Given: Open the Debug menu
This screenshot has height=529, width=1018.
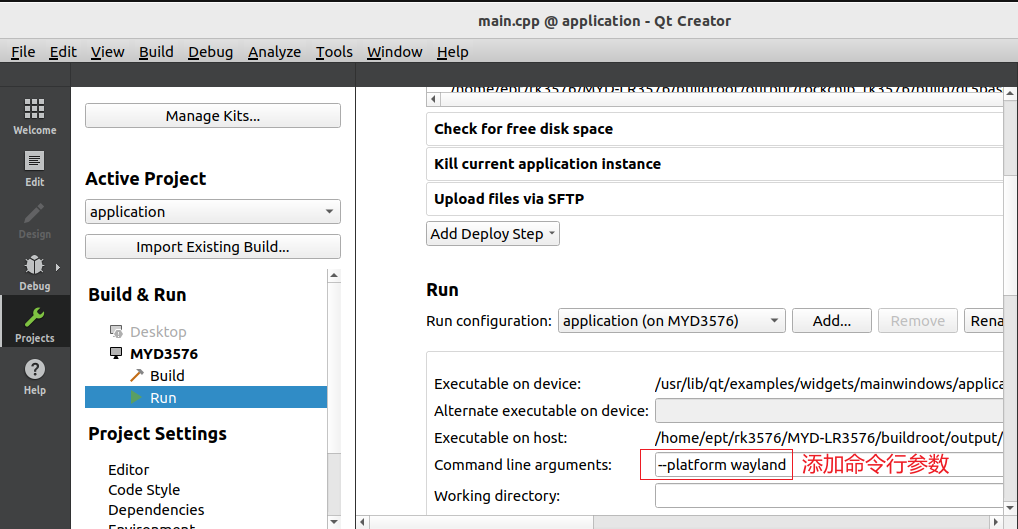Looking at the screenshot, I should 210,52.
